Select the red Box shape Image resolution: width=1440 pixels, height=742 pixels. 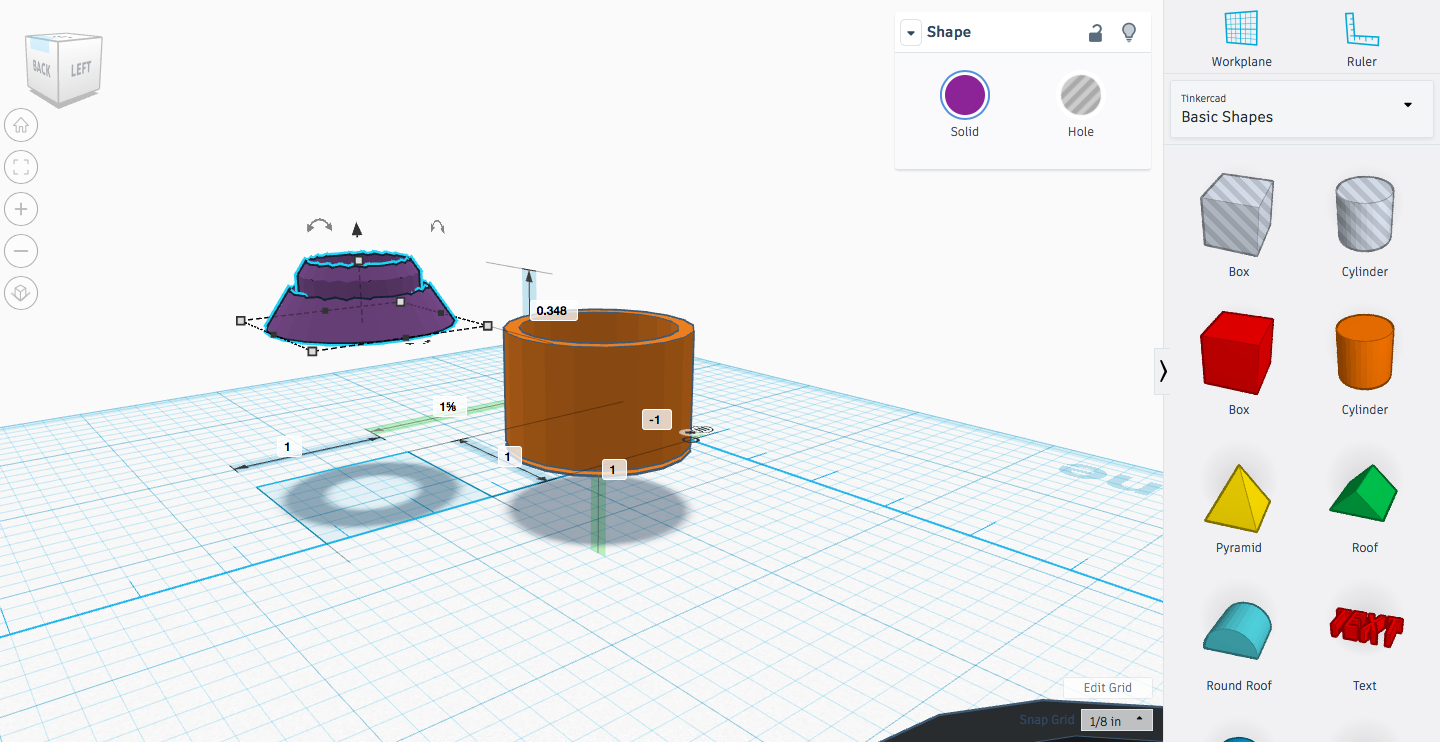pos(1238,353)
